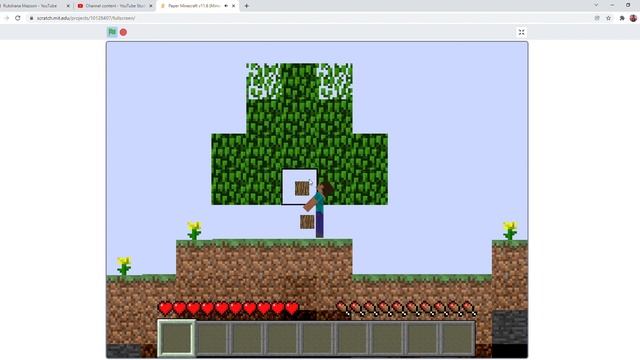This screenshot has width=640, height=360.
Task: Click the scratch.mit.edu address bar URL
Action: (86, 18)
